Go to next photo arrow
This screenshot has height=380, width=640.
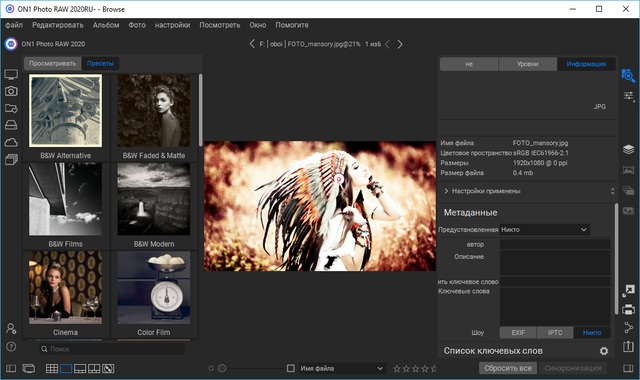coord(400,44)
